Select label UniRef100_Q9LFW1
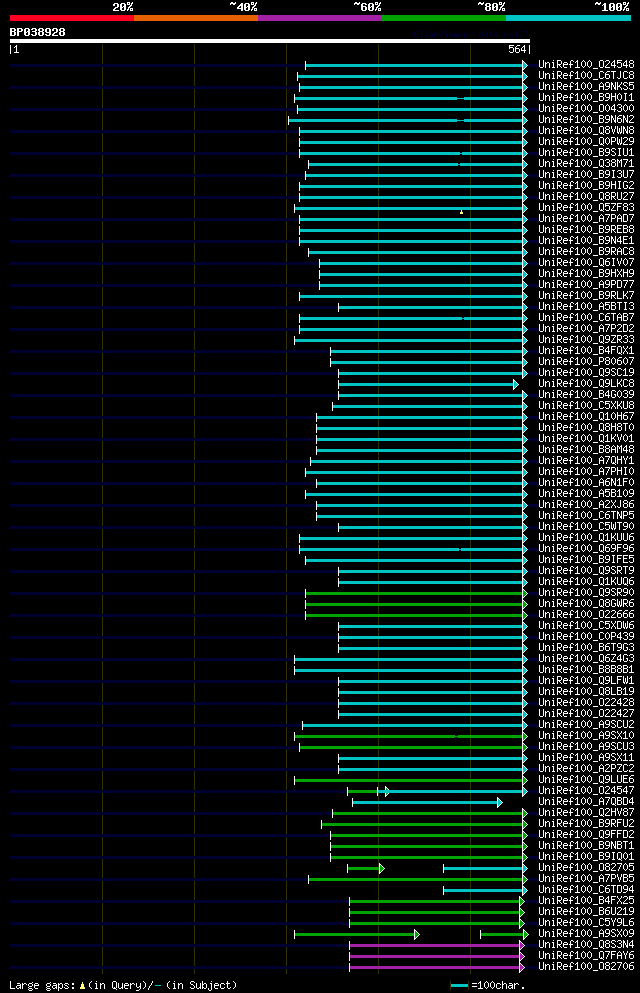This screenshot has height=993, width=640. click(586, 681)
